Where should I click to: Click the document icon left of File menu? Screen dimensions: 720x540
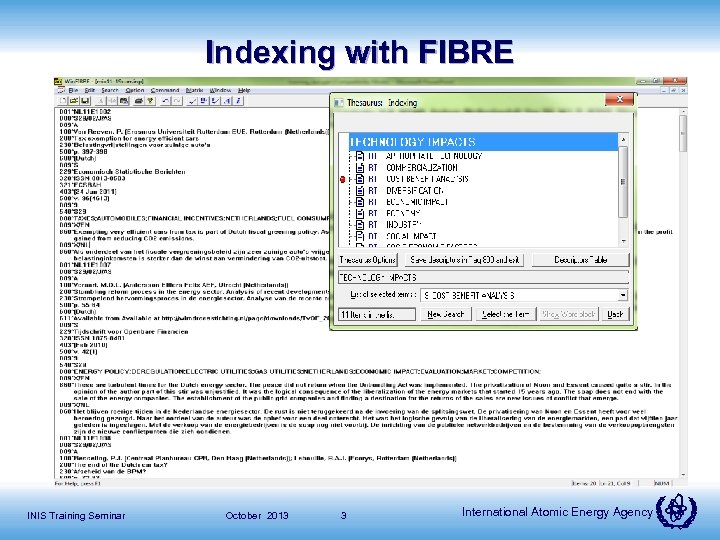(62, 90)
